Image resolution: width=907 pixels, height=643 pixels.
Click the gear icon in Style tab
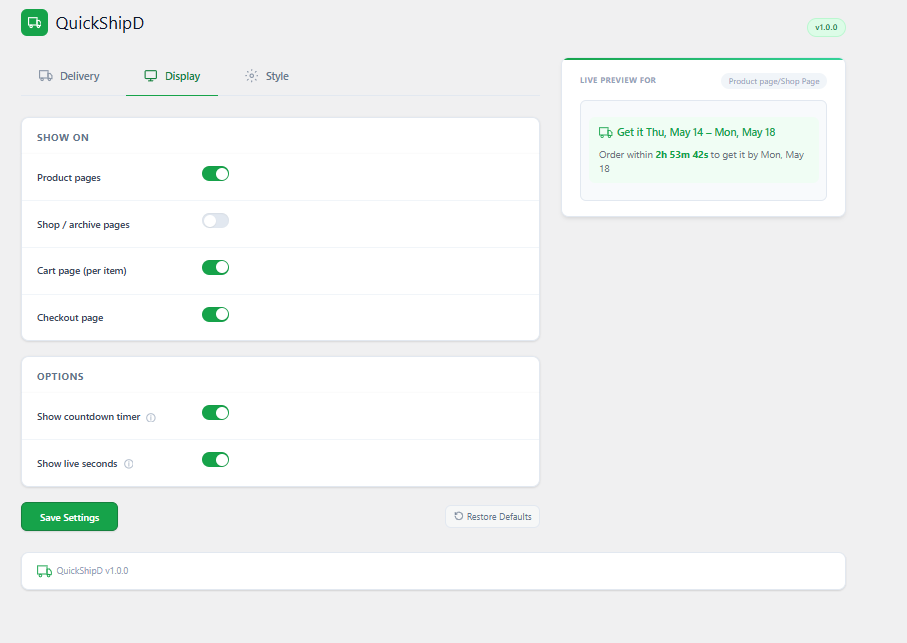tap(251, 76)
